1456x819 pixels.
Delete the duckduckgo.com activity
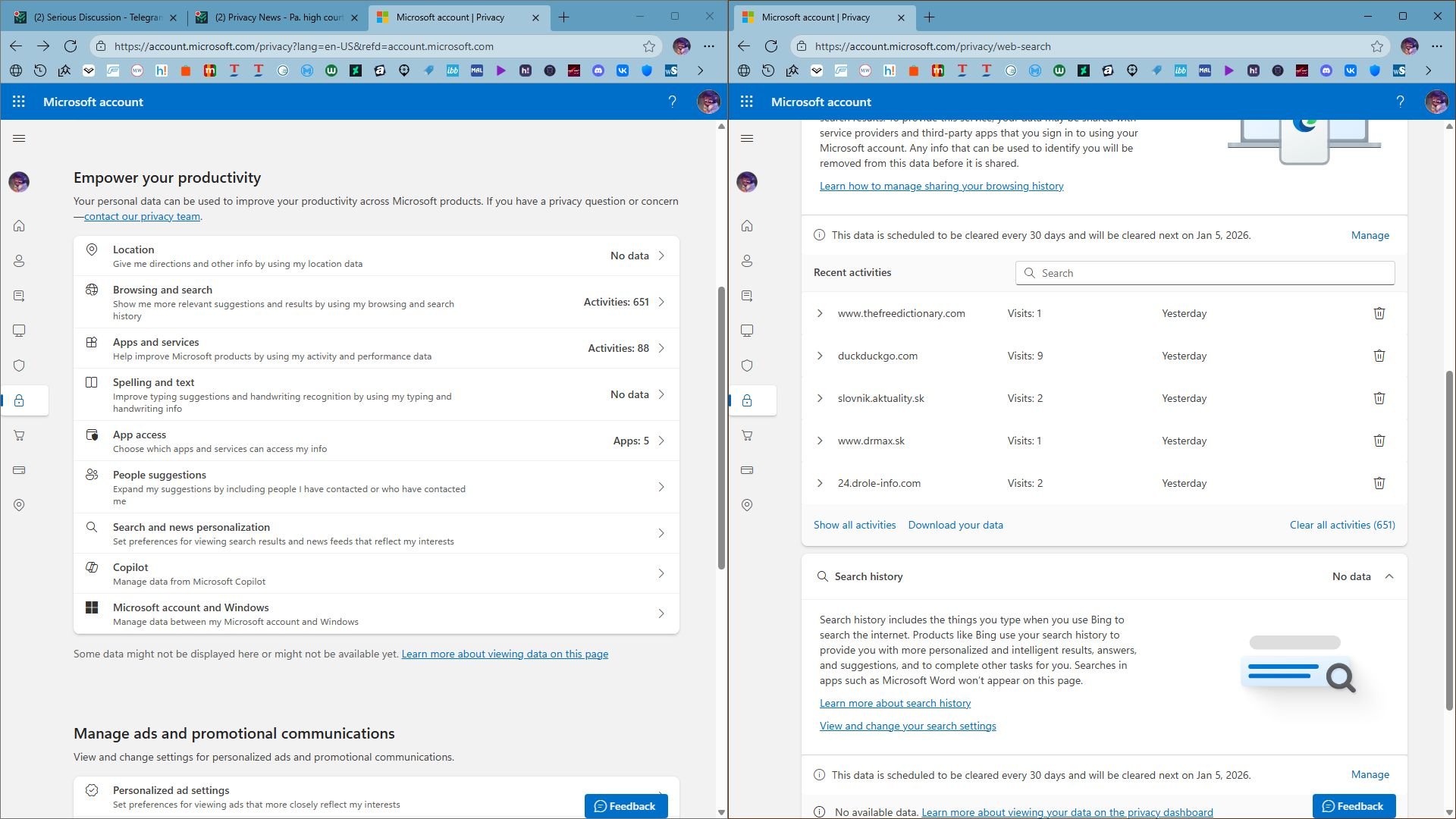coord(1379,356)
